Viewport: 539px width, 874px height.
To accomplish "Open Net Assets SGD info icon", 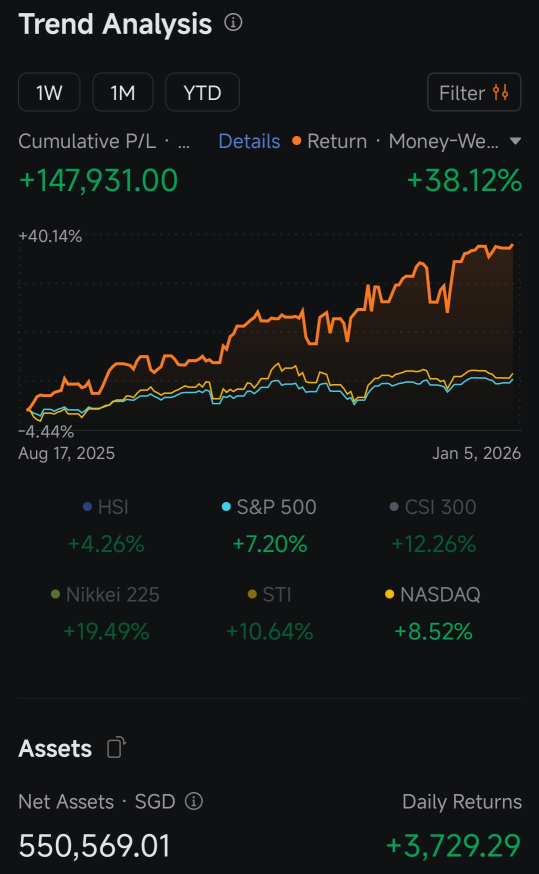I will (x=193, y=802).
